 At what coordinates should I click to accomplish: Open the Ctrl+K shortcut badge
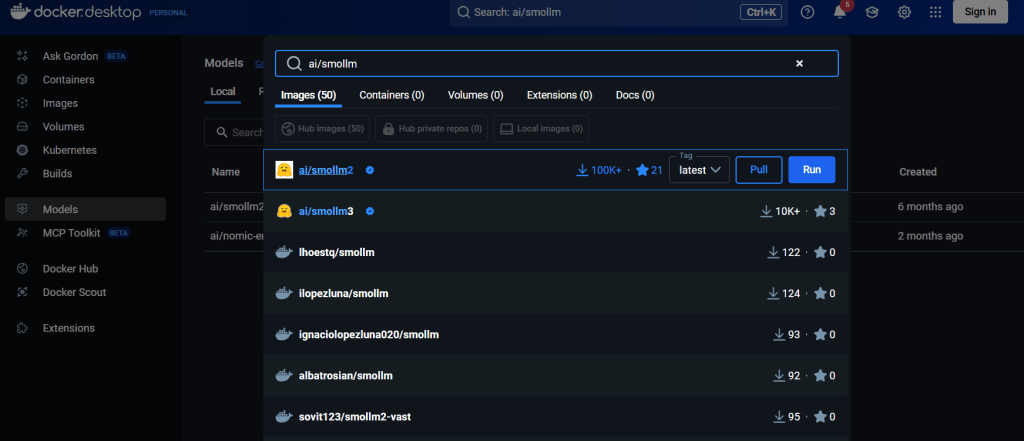pyautogui.click(x=761, y=12)
